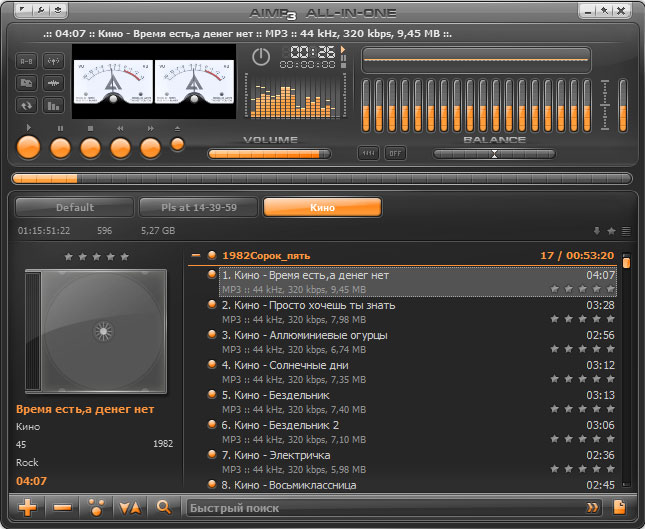Open the main menu arrow icon in title bar
The height and width of the screenshot is (529, 645).
coord(23,10)
